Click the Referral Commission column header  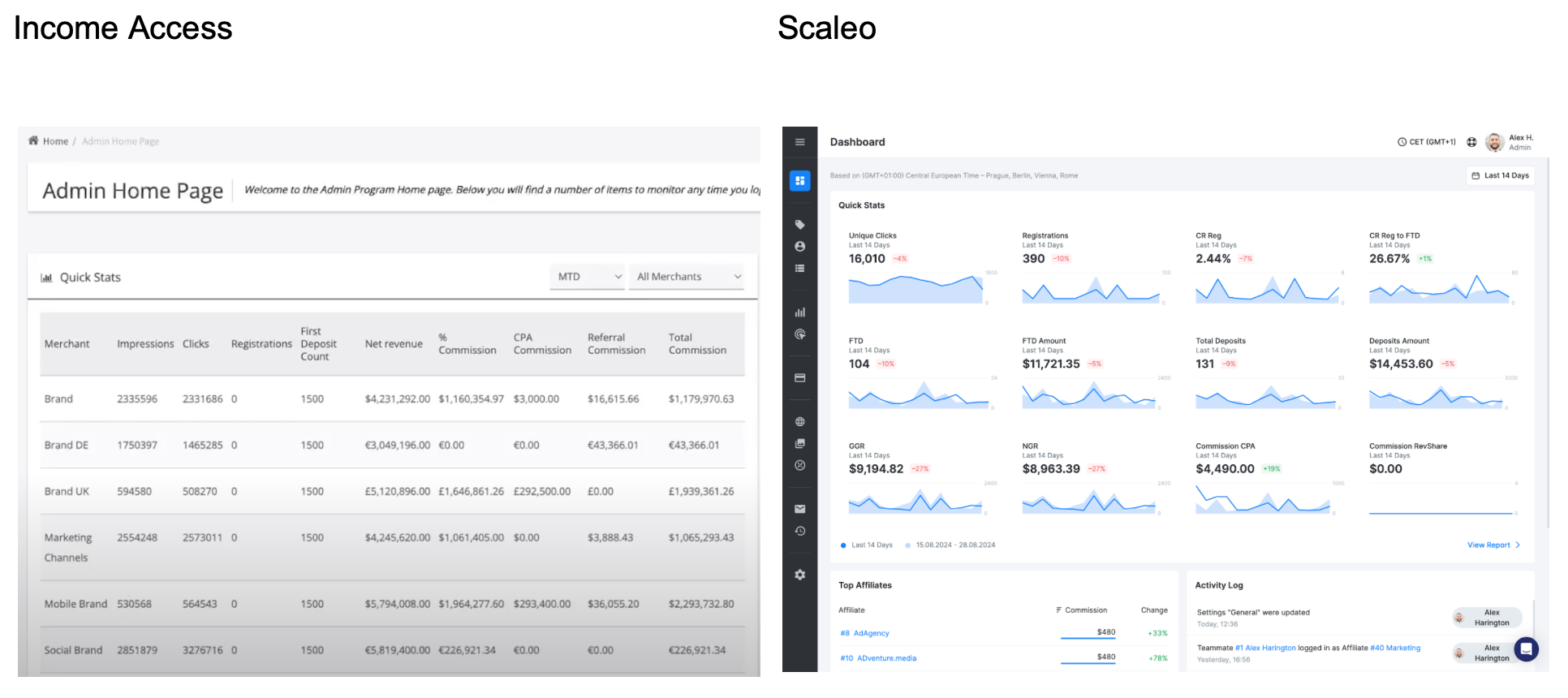[x=616, y=344]
